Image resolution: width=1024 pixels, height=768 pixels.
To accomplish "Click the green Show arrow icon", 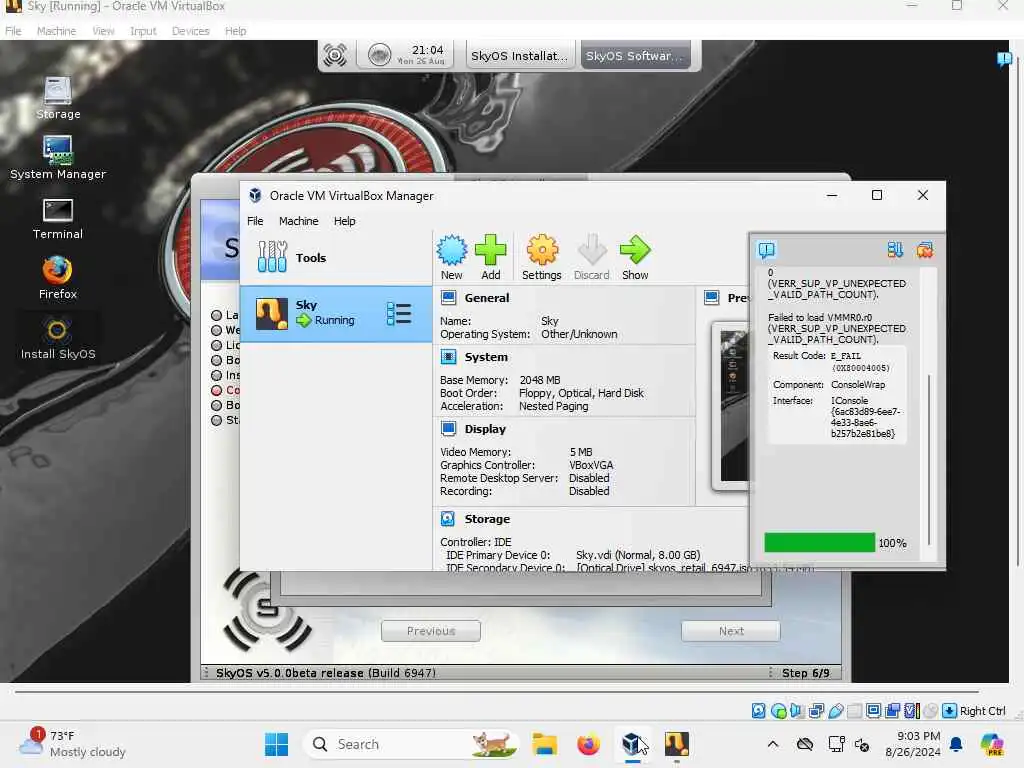I will coord(635,251).
